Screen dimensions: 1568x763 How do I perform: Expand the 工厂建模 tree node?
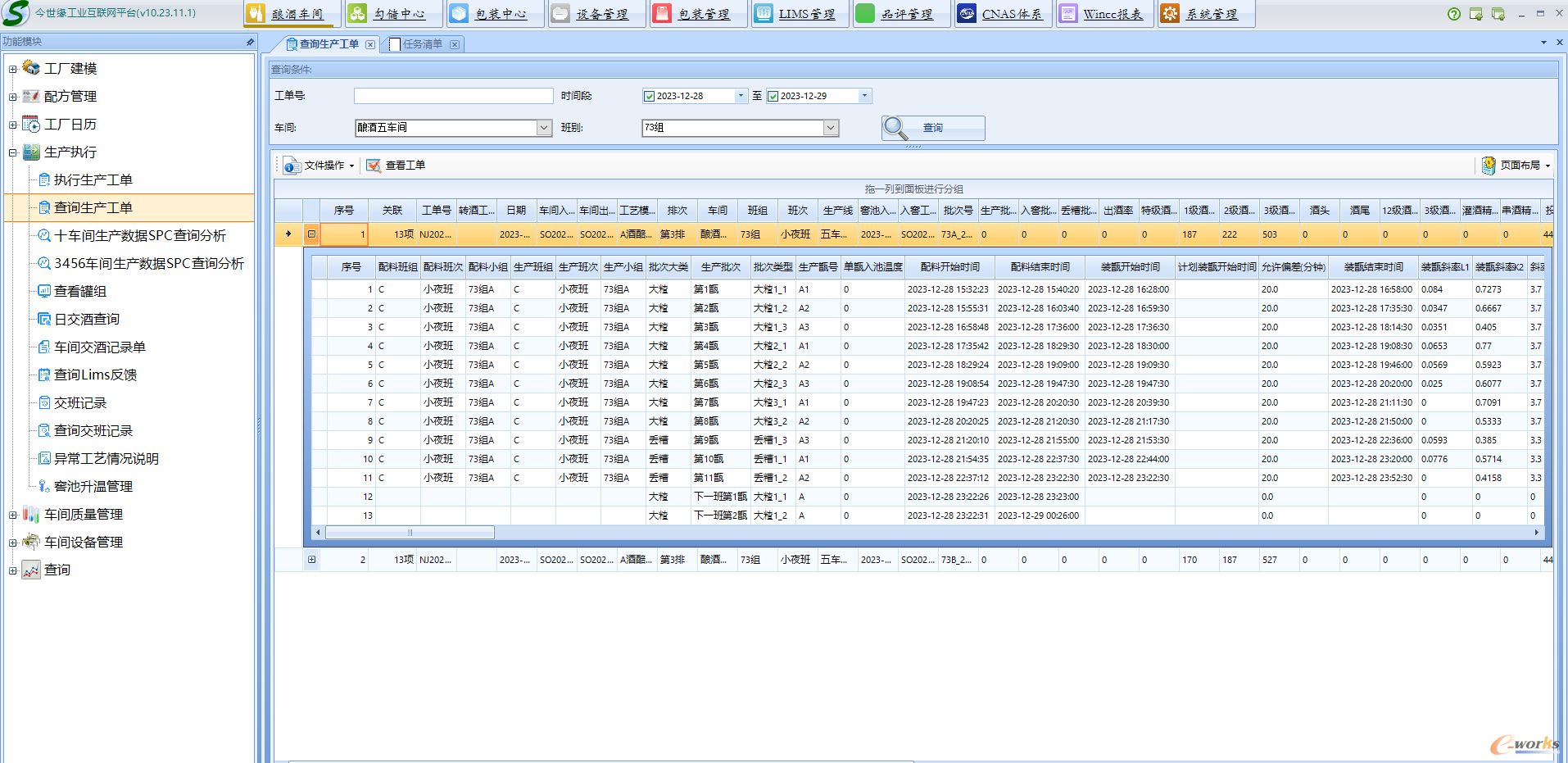[x=12, y=70]
